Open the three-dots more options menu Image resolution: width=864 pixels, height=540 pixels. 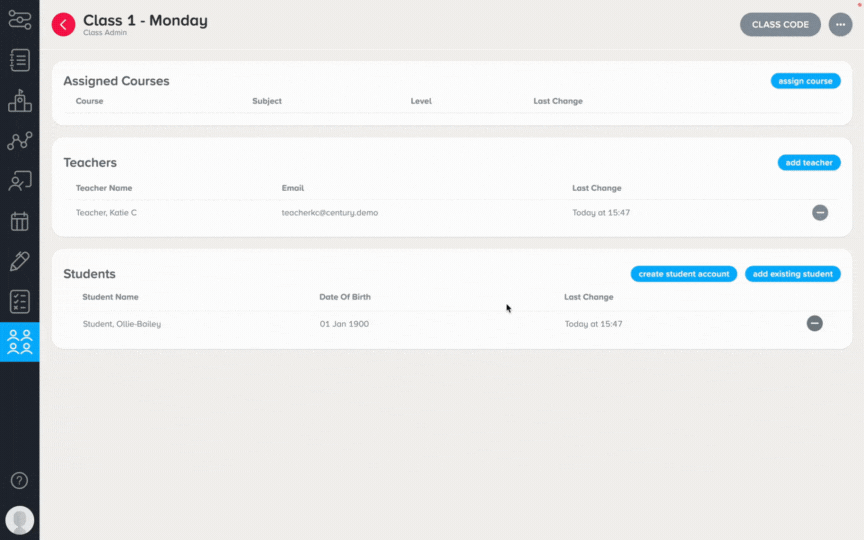pyautogui.click(x=840, y=24)
